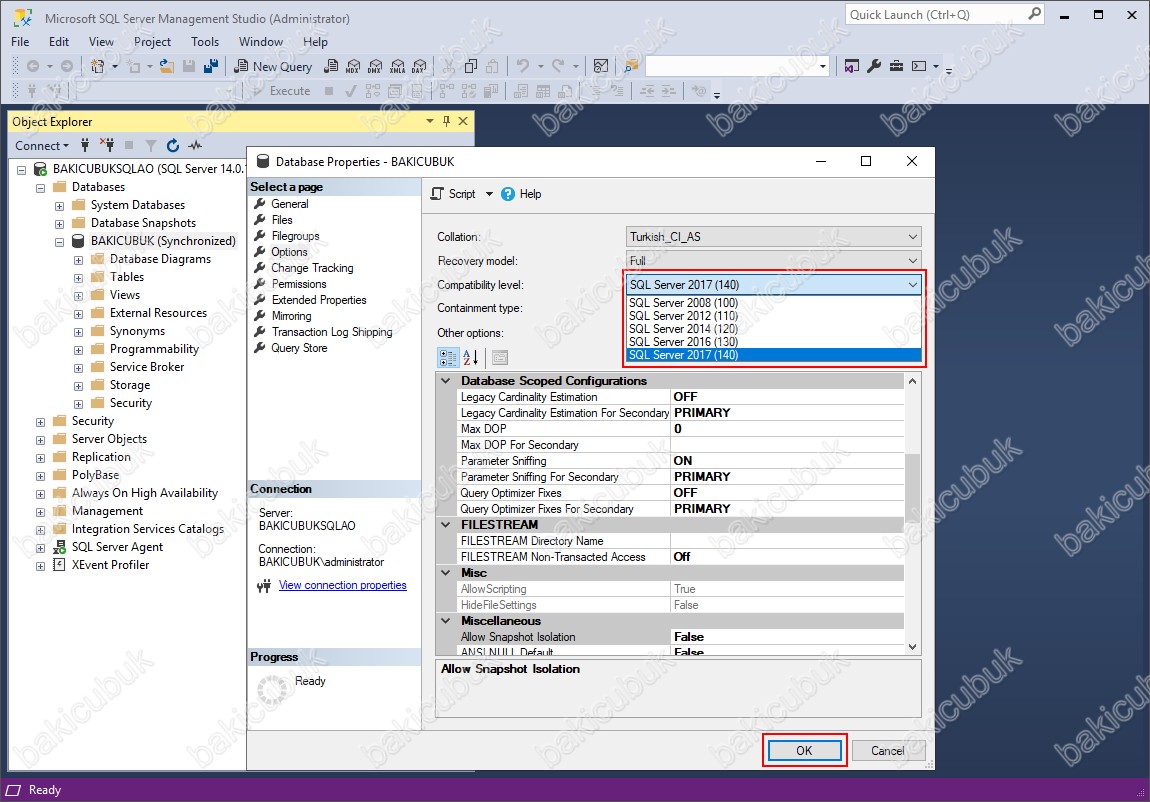Screen dimensions: 1150x802
Task: Open the Script dropdown arrow
Action: [489, 194]
